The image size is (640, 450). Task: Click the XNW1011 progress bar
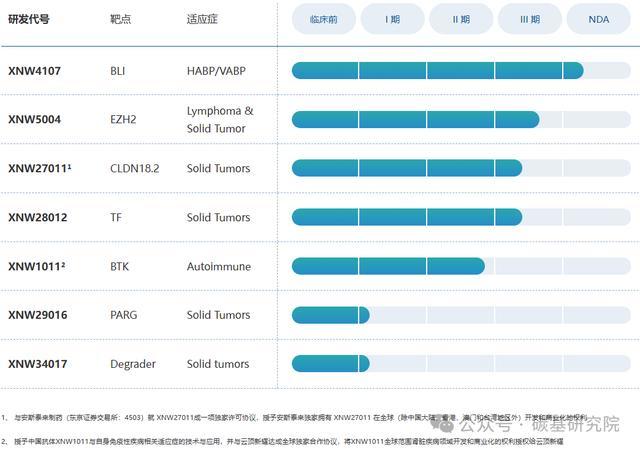(x=461, y=266)
